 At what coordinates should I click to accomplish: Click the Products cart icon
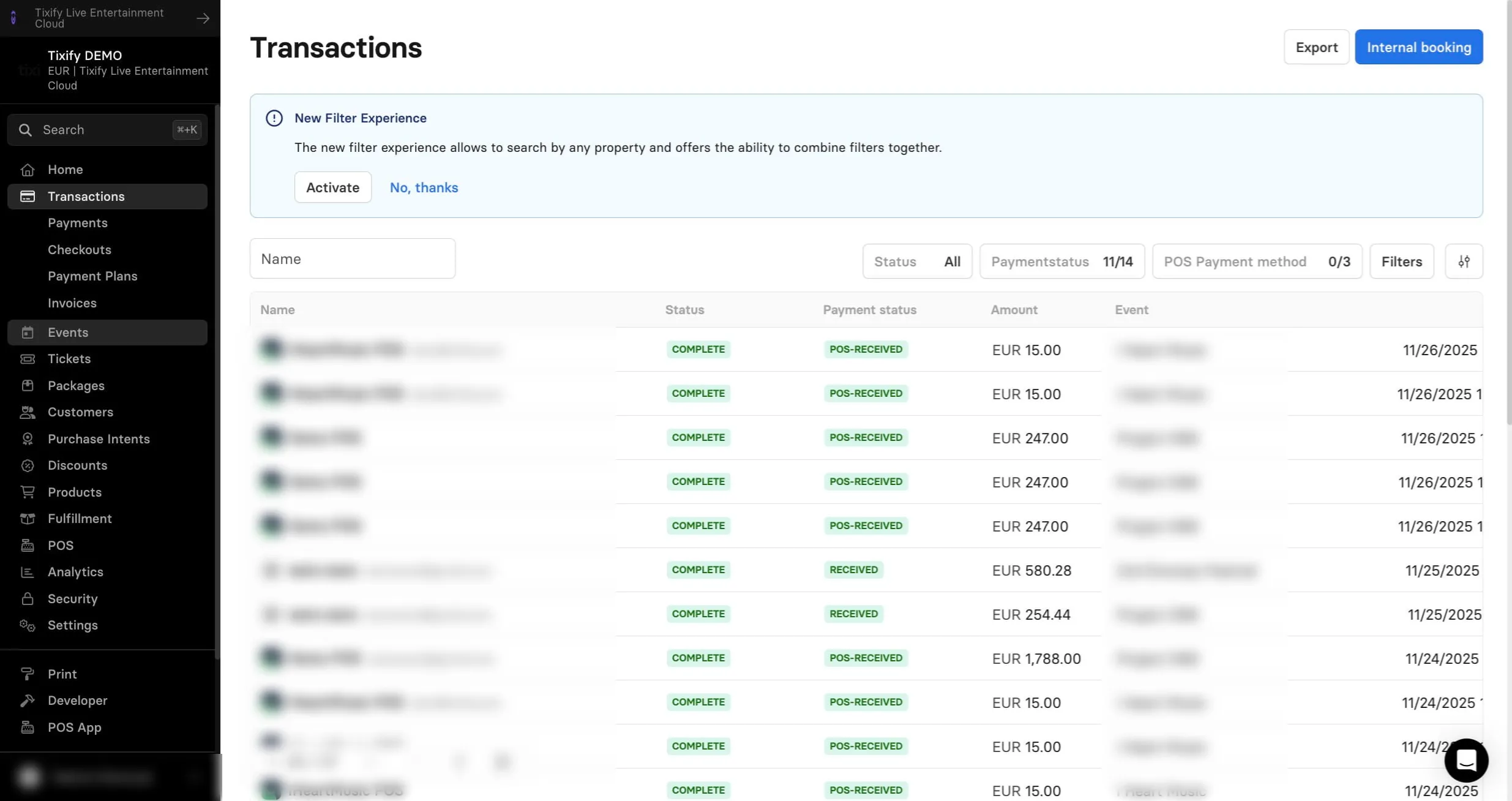(27, 492)
